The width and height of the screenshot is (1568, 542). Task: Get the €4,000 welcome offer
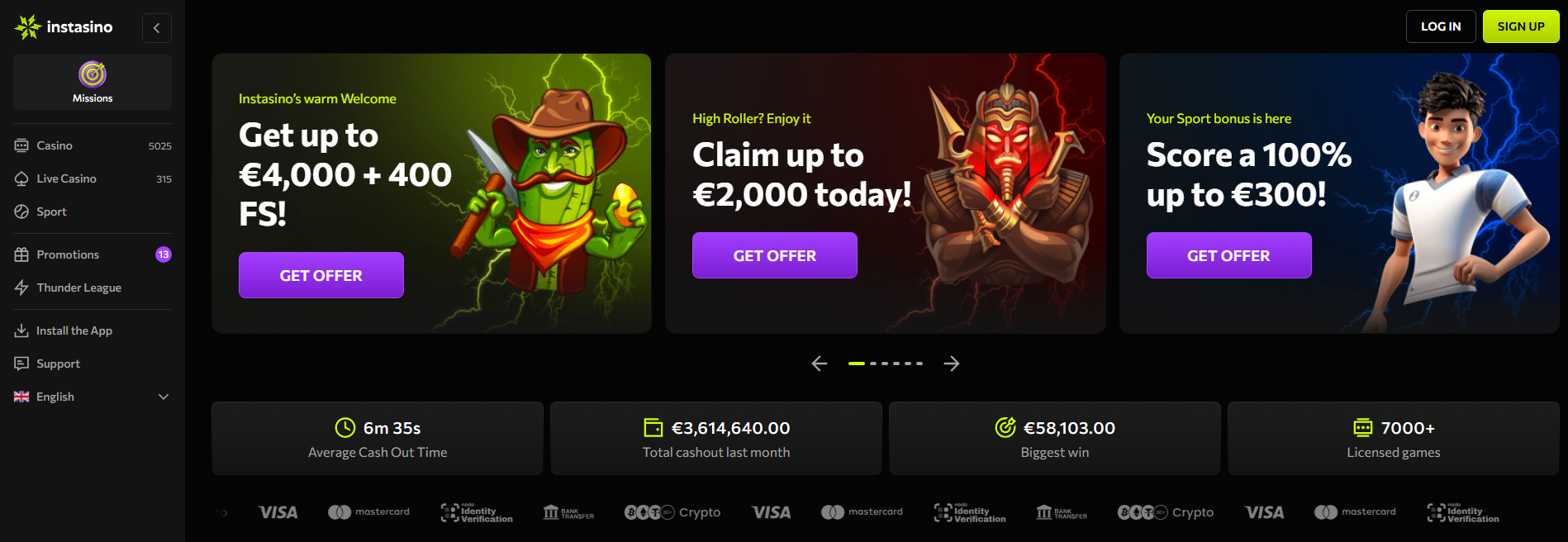pyautogui.click(x=321, y=275)
